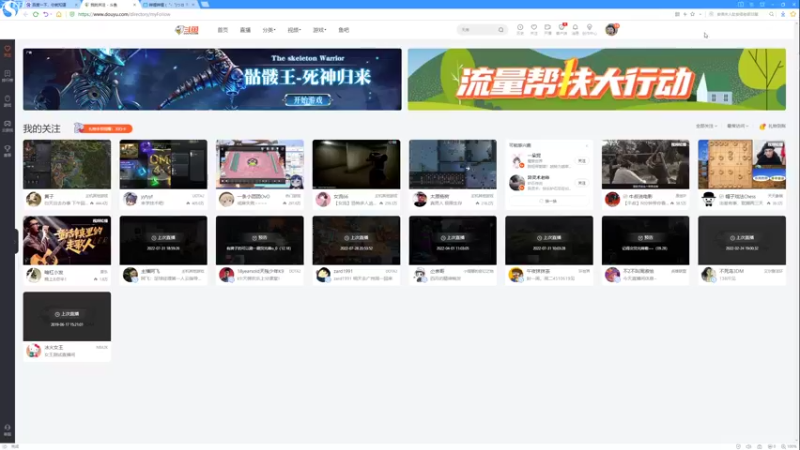Screen dimensions: 800x450
Task: Click the download arrow icon in browser toolbar
Action: tap(783, 14)
